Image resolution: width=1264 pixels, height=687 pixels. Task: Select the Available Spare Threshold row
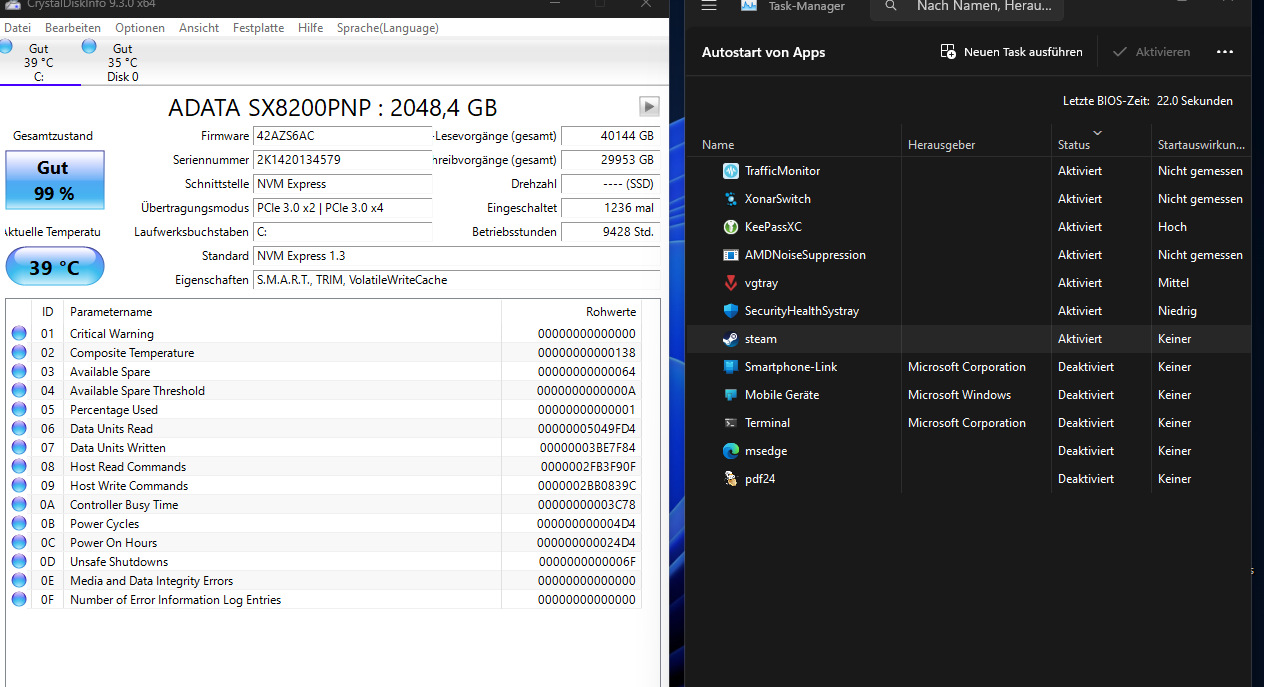click(323, 391)
